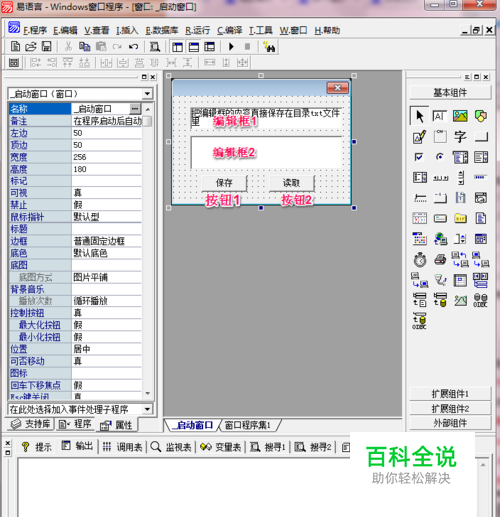This screenshot has height=517, width=500.
Task: Click the 位置 property value 居中
Action: coord(107,349)
